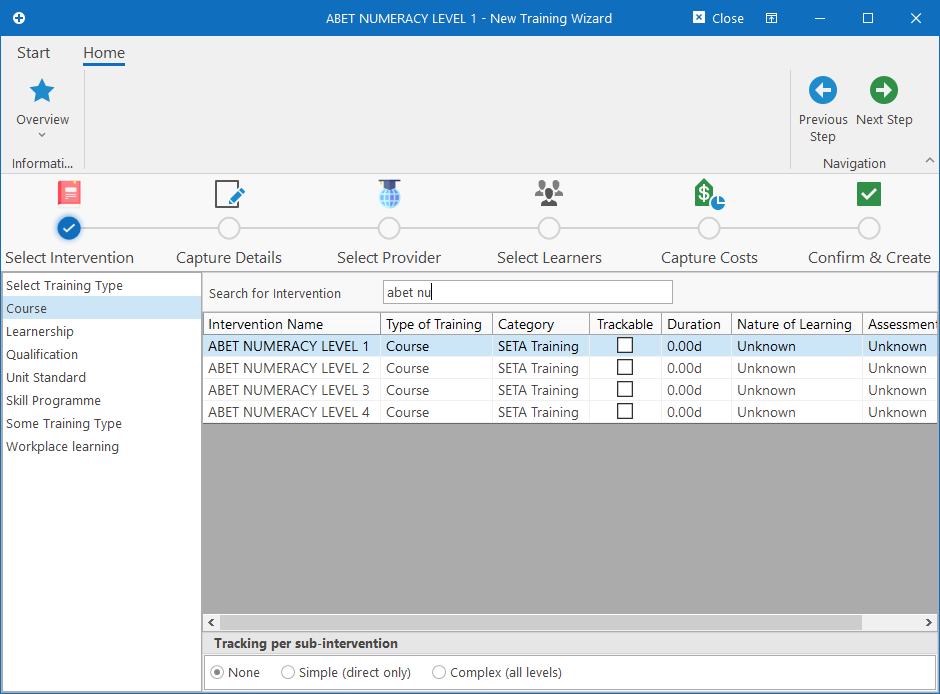Image resolution: width=940 pixels, height=694 pixels.
Task: Choose Course training type
Action: coord(101,308)
